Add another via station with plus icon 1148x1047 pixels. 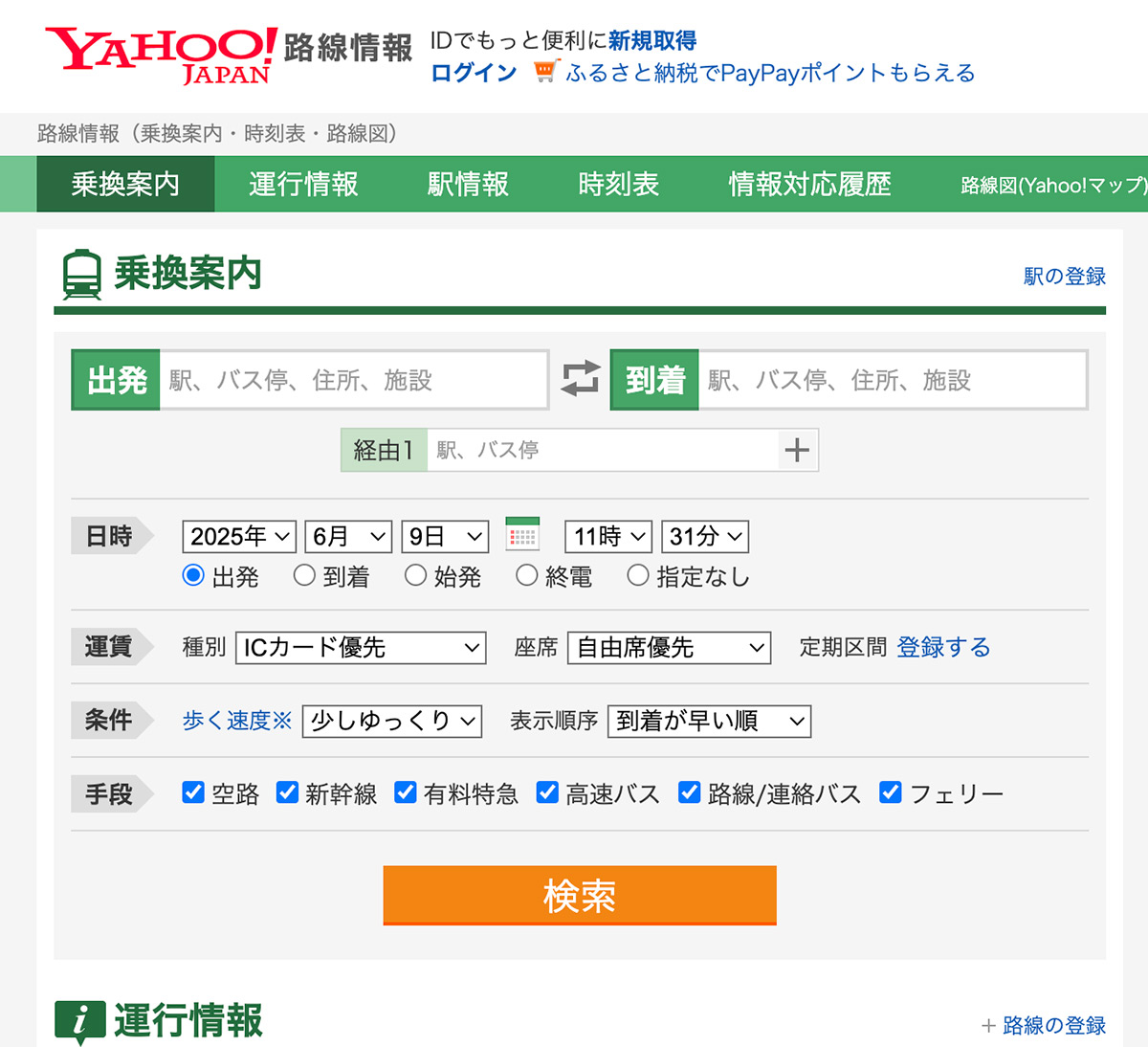point(797,450)
